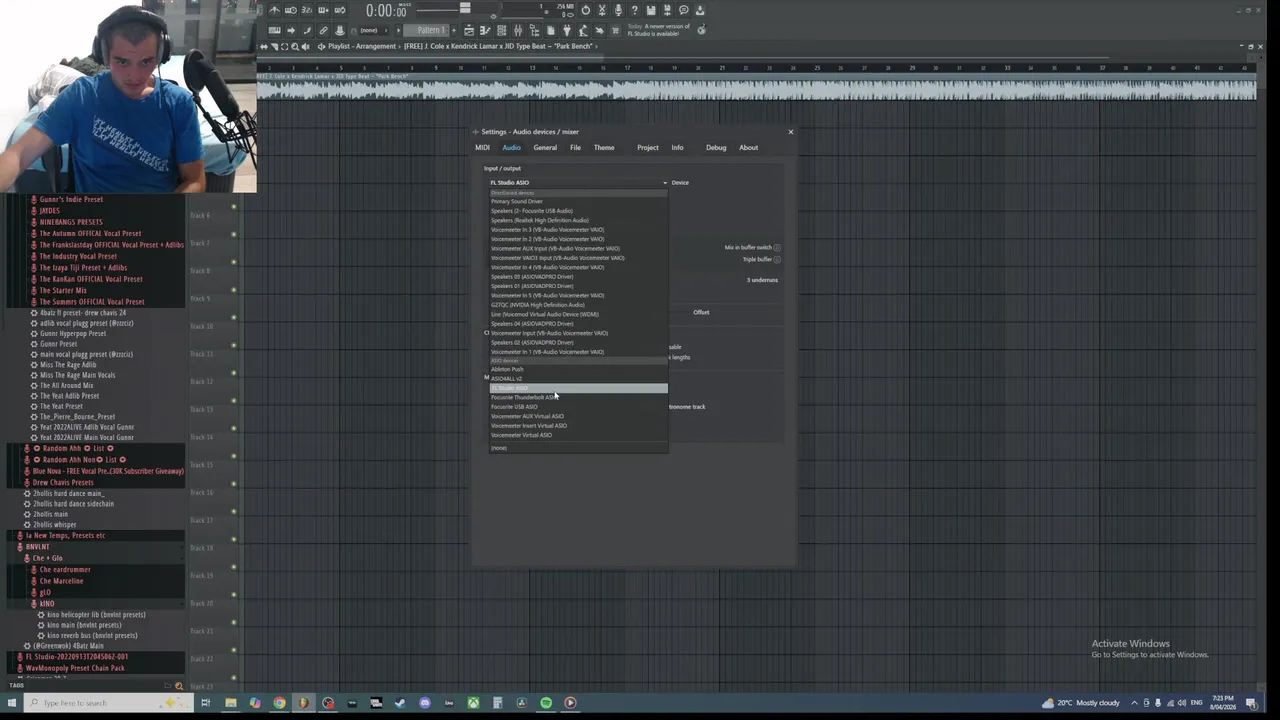1280x720 pixels.
Task: Open The Starter Mix preset
Action: click(x=62, y=290)
